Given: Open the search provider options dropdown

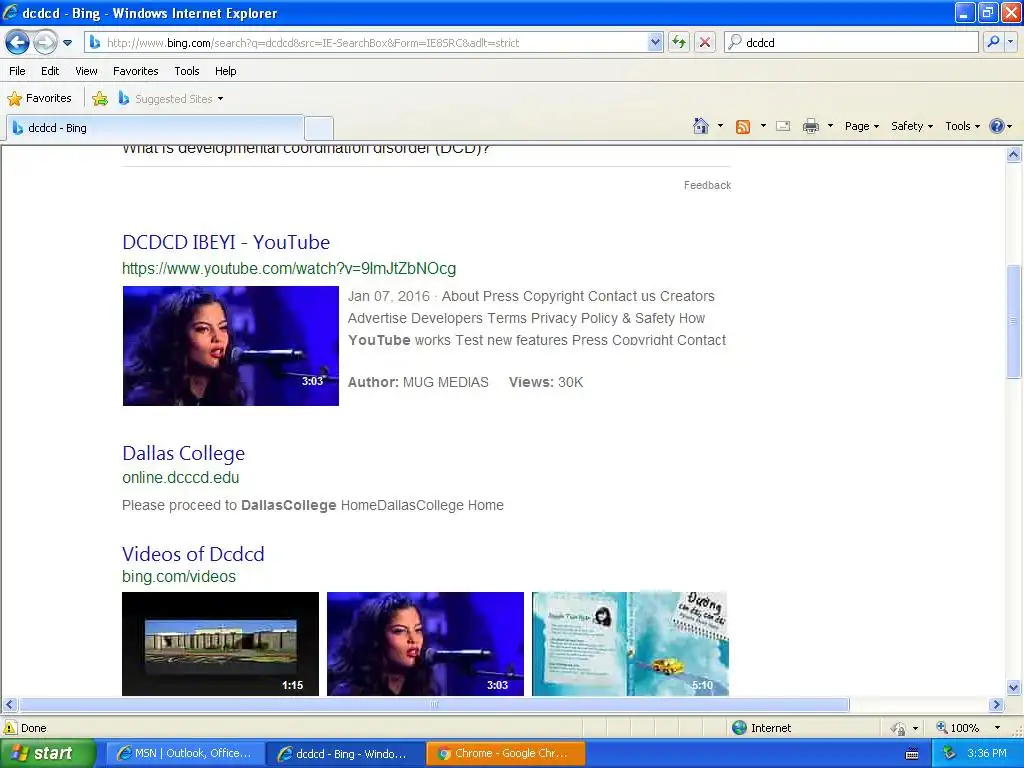Looking at the screenshot, I should 1010,42.
